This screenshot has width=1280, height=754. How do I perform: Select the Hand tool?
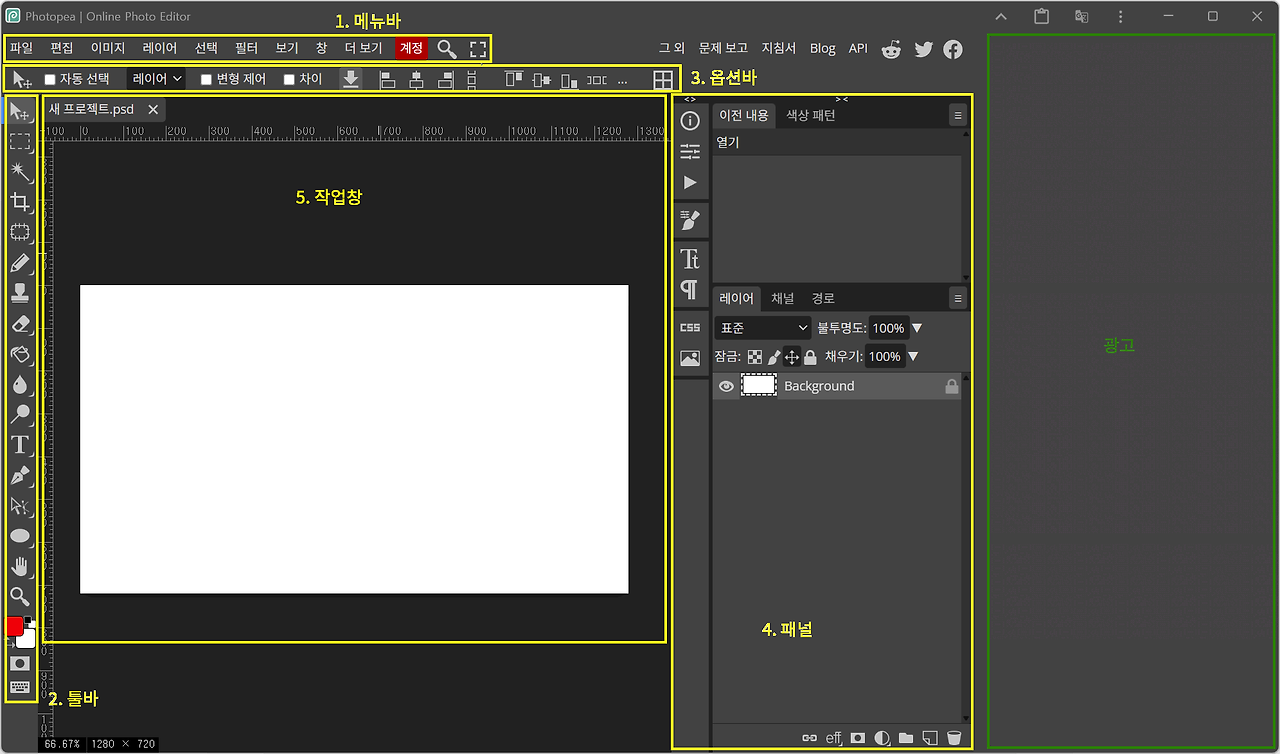coord(20,567)
